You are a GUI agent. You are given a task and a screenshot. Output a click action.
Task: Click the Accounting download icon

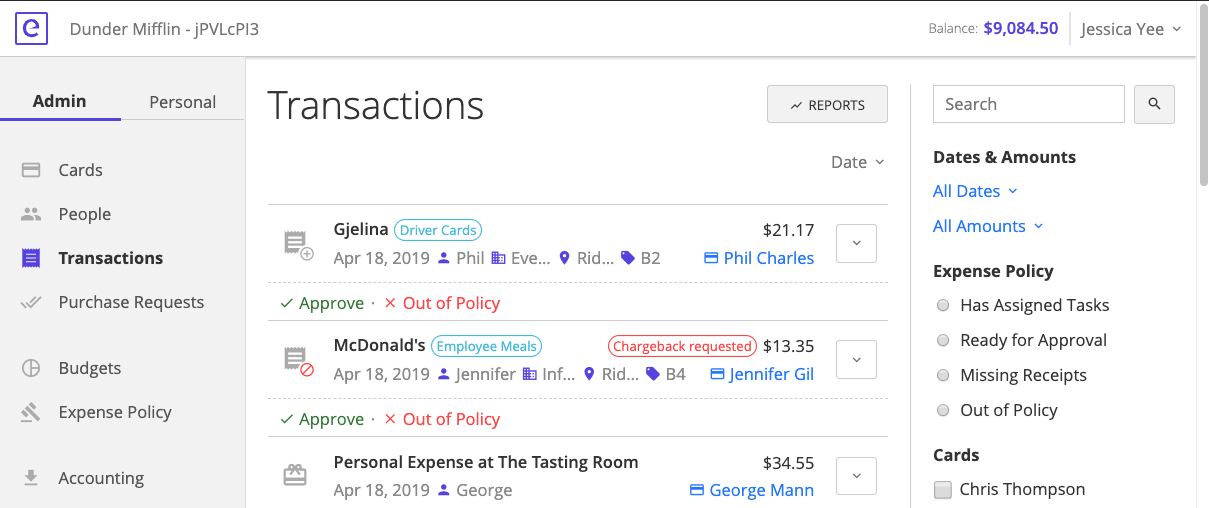coord(31,478)
